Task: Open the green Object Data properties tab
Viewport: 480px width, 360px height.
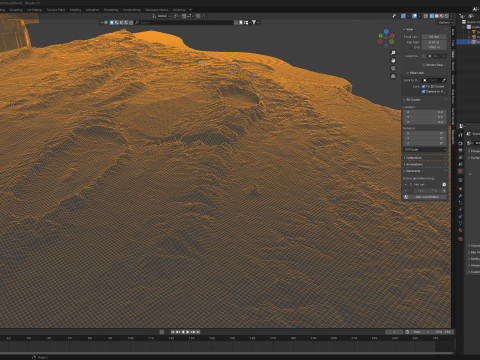Action: pos(460,223)
